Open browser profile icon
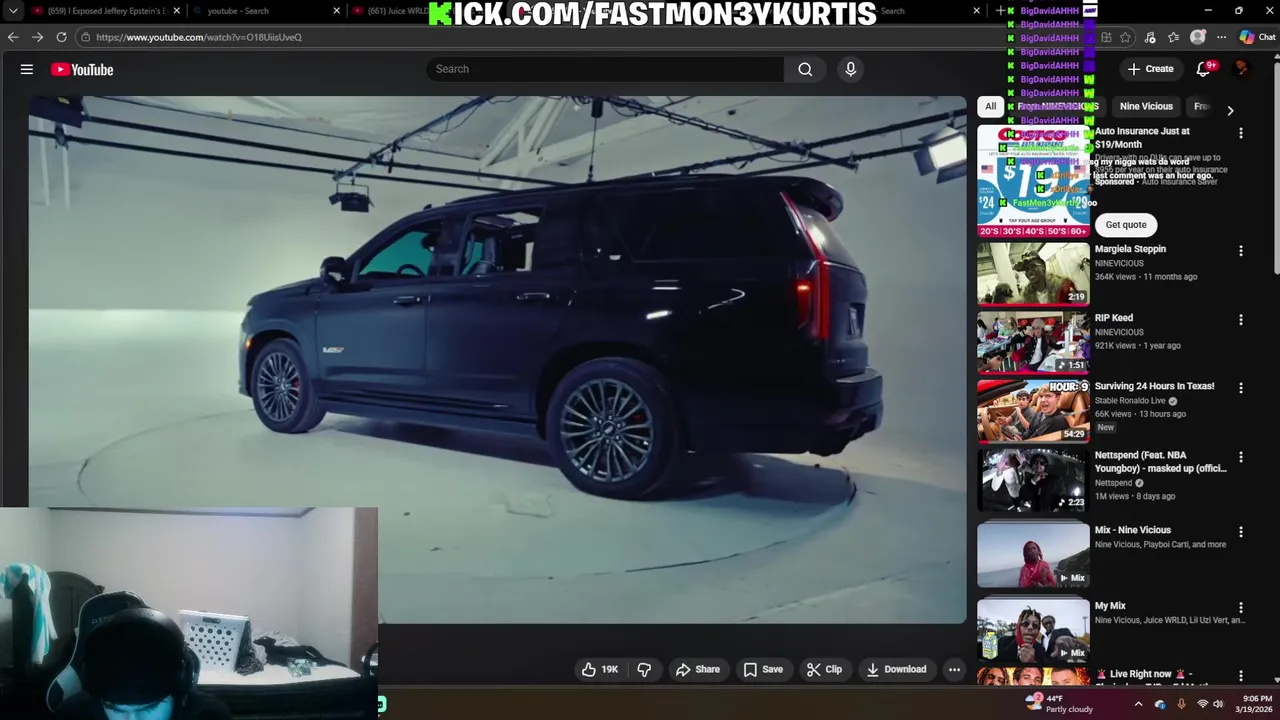The width and height of the screenshot is (1280, 720). [1198, 37]
